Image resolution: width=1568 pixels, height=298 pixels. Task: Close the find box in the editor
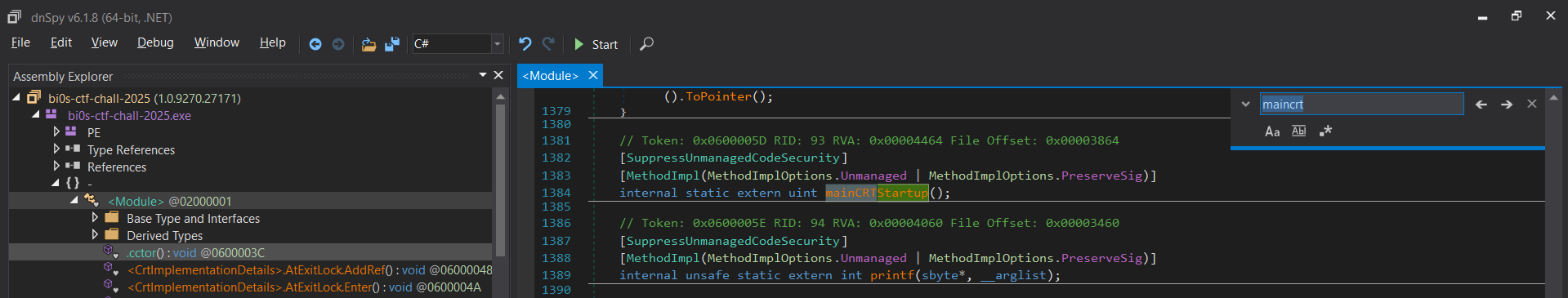1532,104
